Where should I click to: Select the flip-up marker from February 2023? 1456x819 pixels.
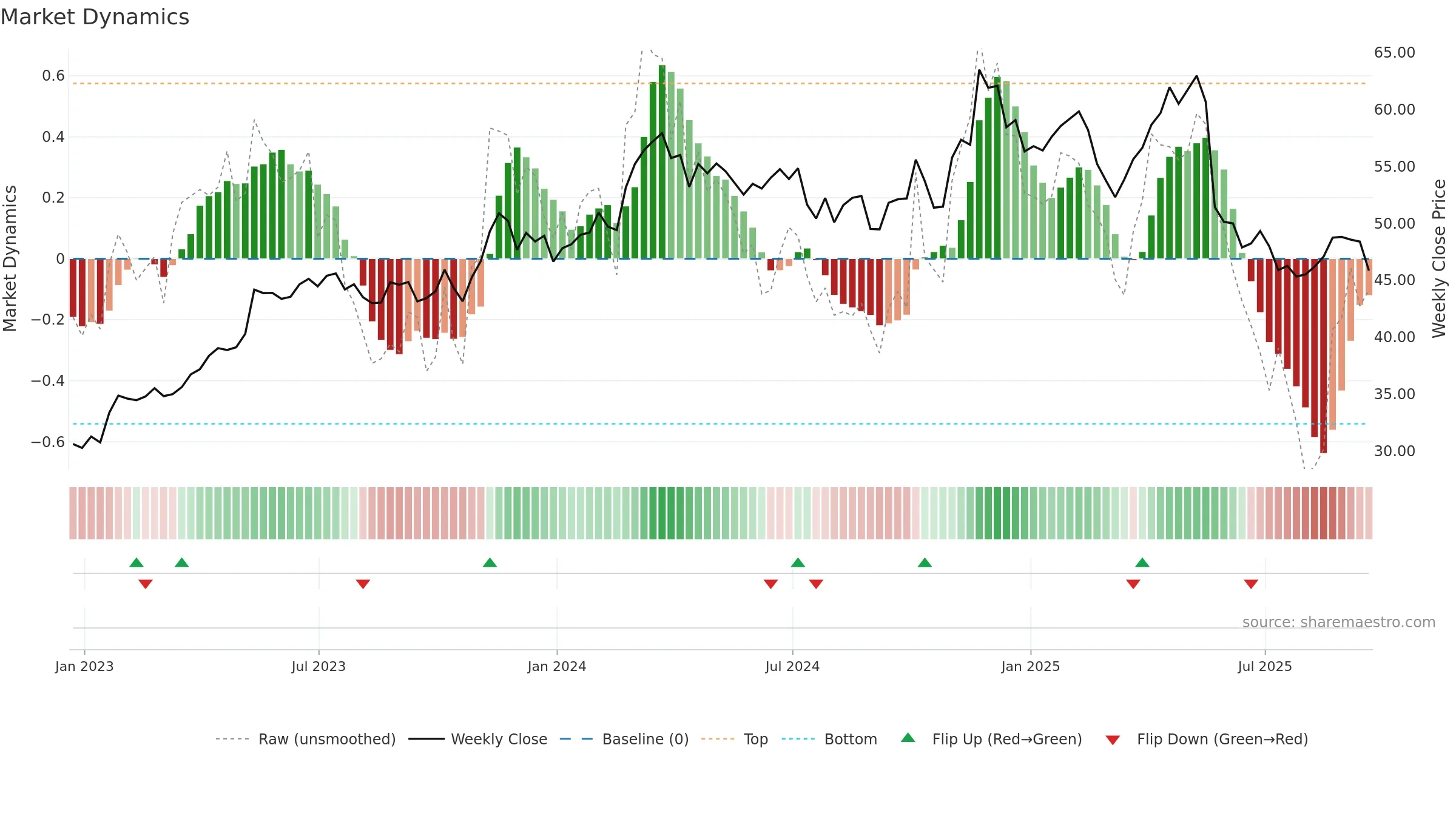coord(136,562)
